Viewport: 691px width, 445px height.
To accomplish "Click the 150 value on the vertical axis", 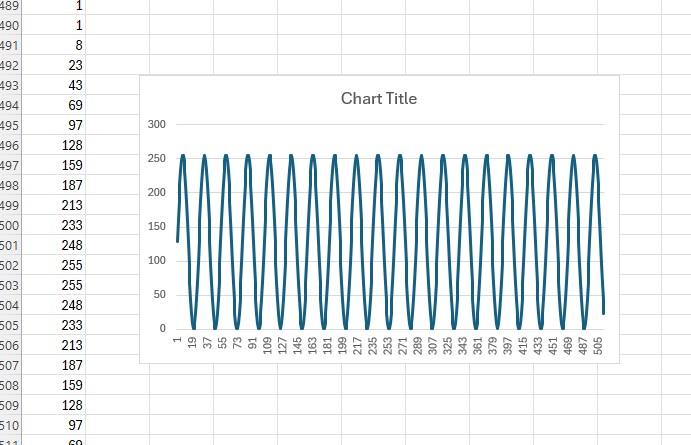I will click(155, 226).
